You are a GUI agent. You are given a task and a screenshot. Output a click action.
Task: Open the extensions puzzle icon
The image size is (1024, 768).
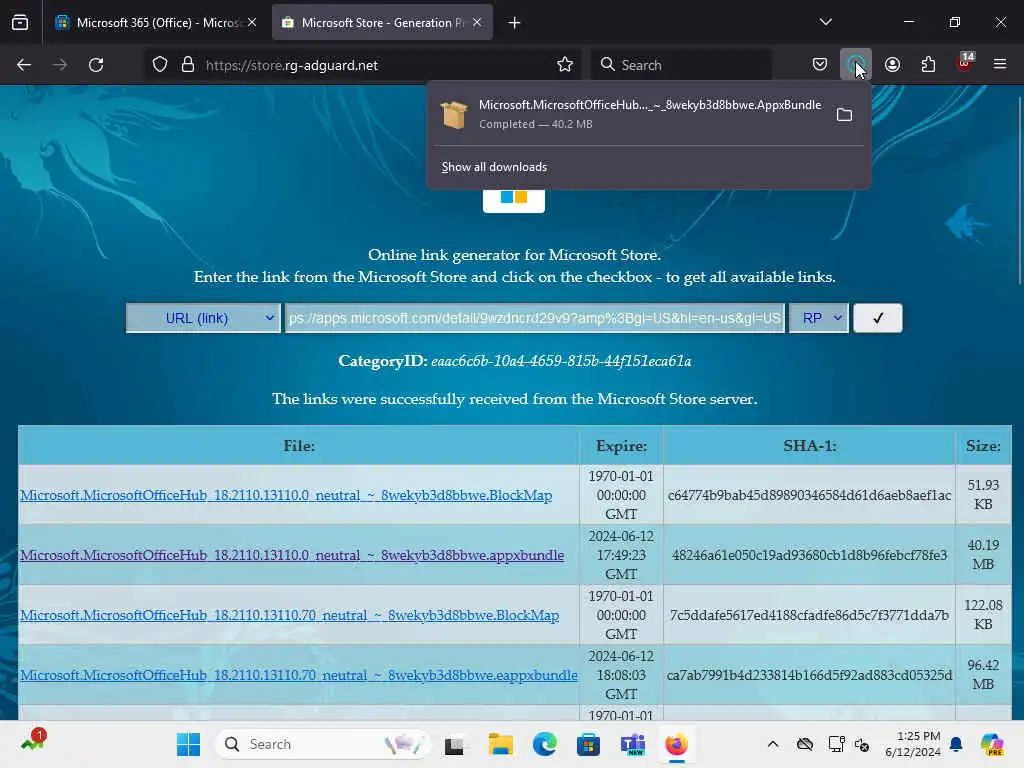[928, 65]
